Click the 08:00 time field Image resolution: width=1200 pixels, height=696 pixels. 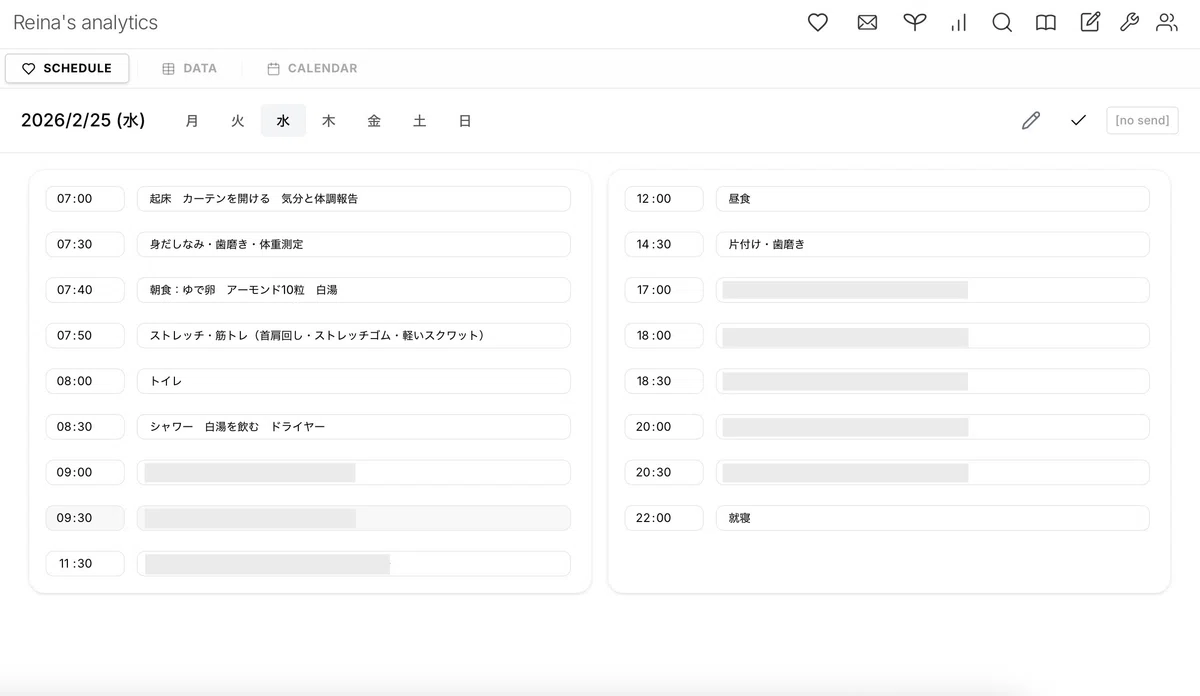[x=85, y=381]
